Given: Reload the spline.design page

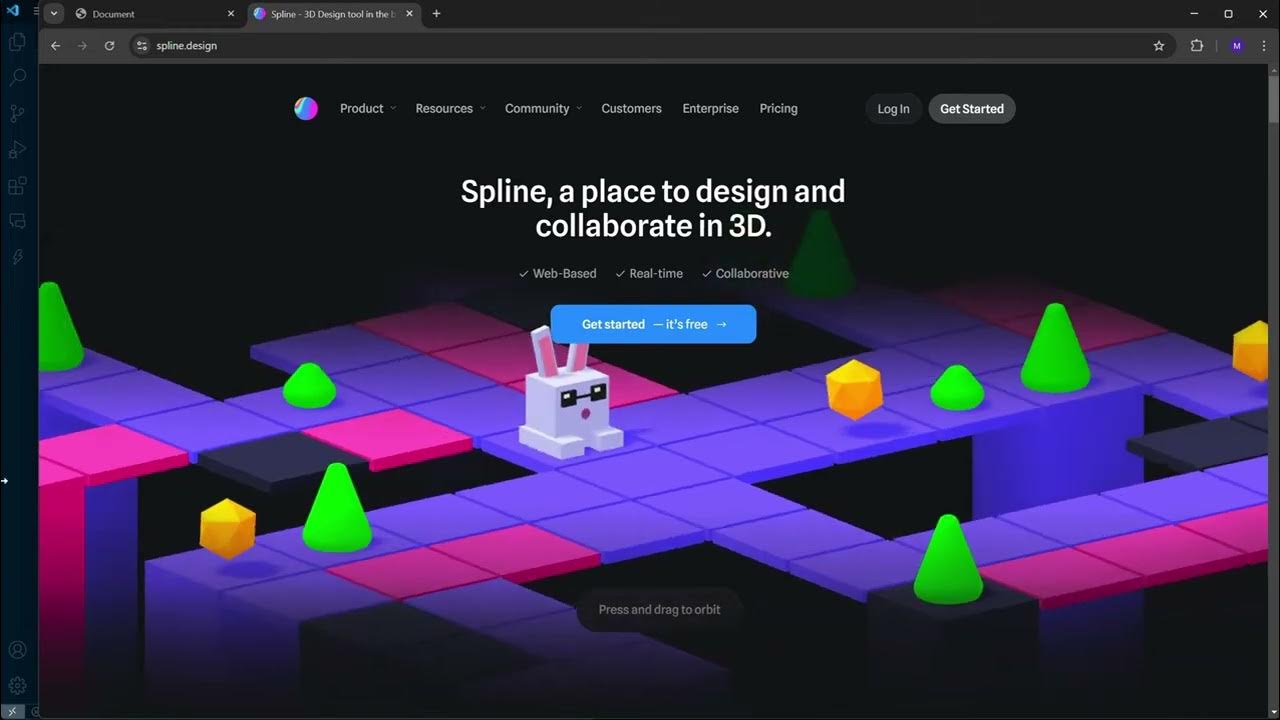Looking at the screenshot, I should coord(109,46).
